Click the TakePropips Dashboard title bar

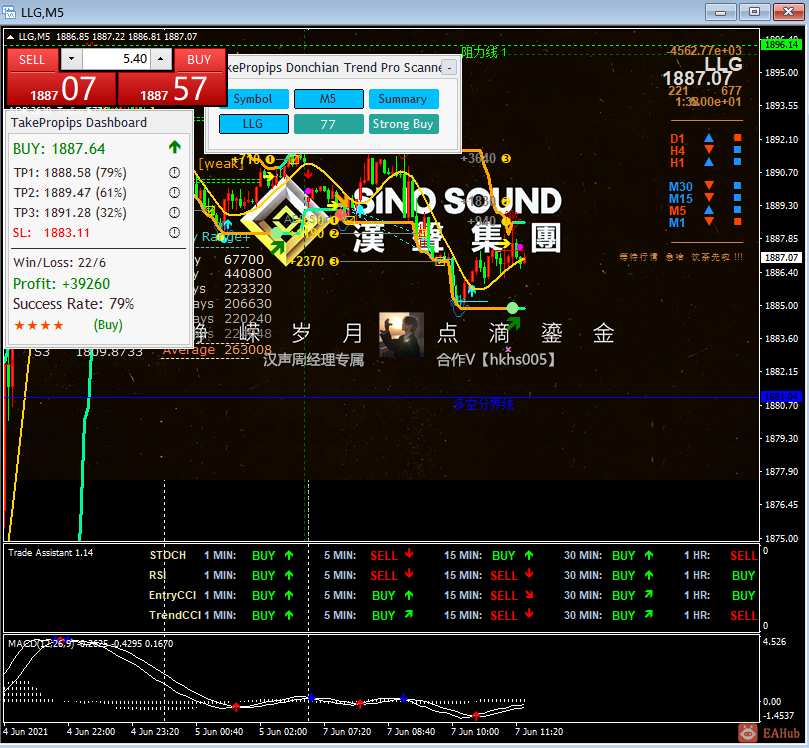click(99, 122)
